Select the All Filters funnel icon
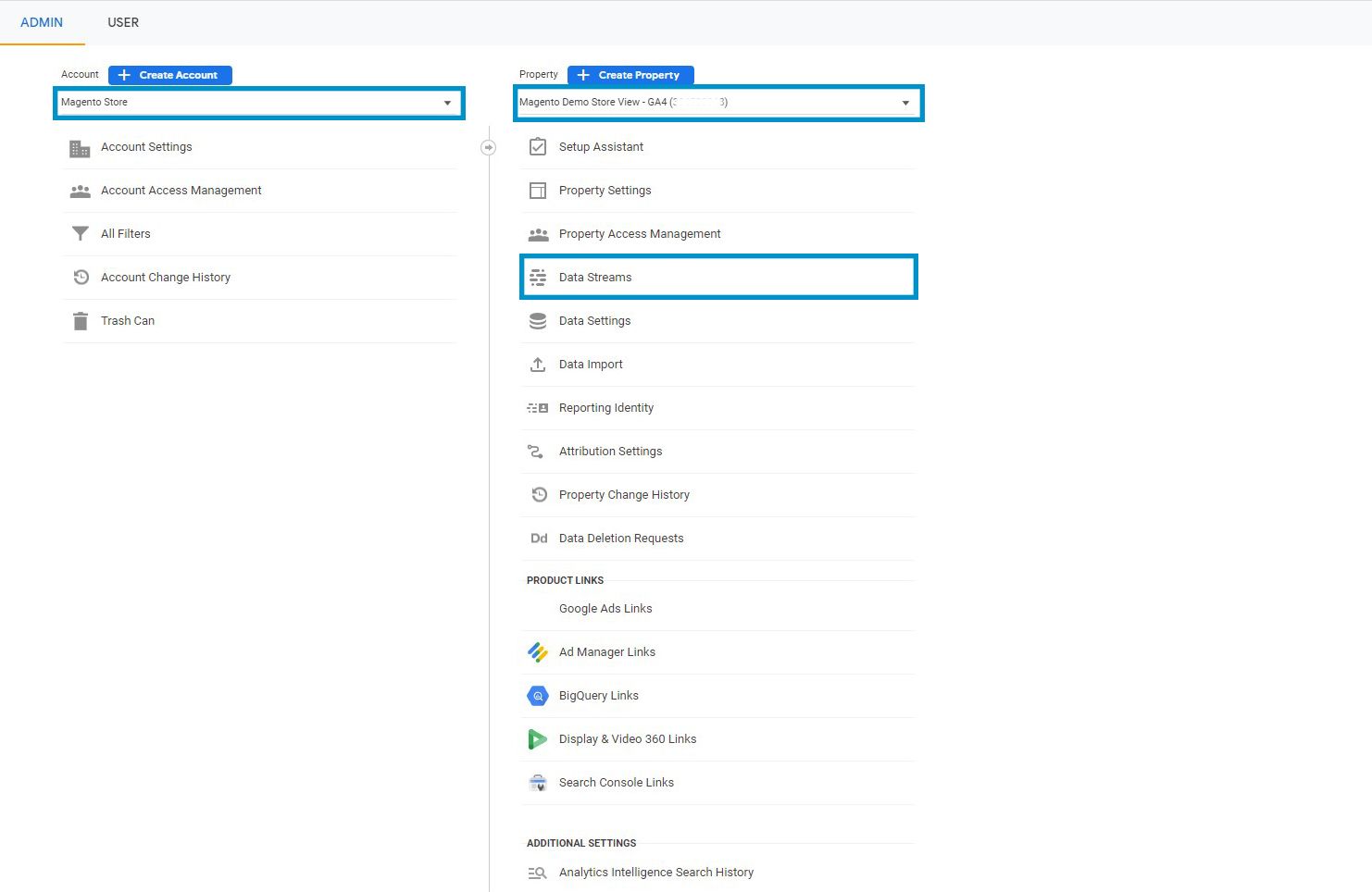Viewport: 1372px width, 892px height. (x=81, y=233)
